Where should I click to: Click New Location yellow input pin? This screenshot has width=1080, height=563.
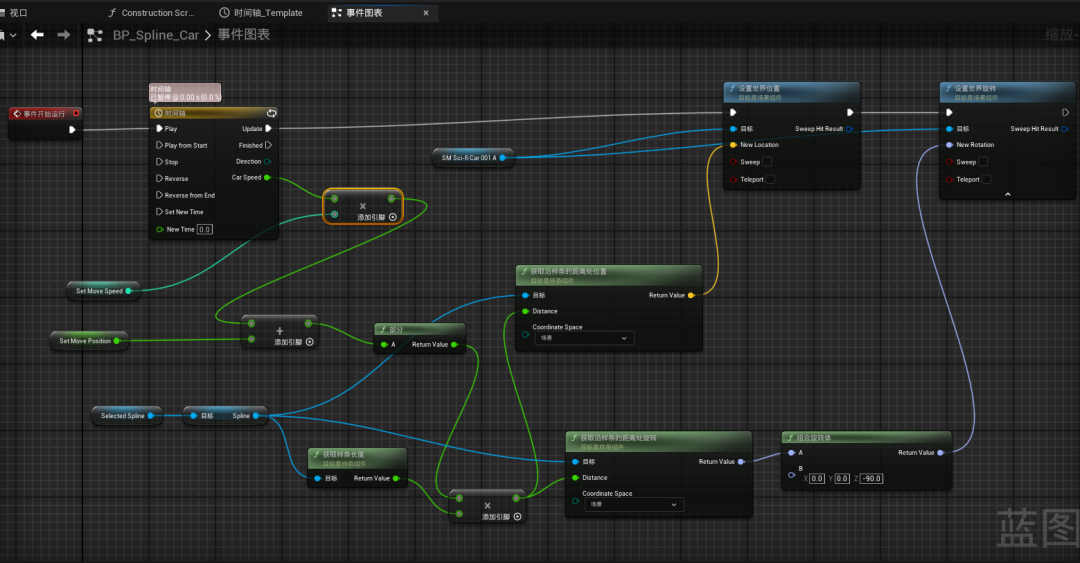(734, 145)
